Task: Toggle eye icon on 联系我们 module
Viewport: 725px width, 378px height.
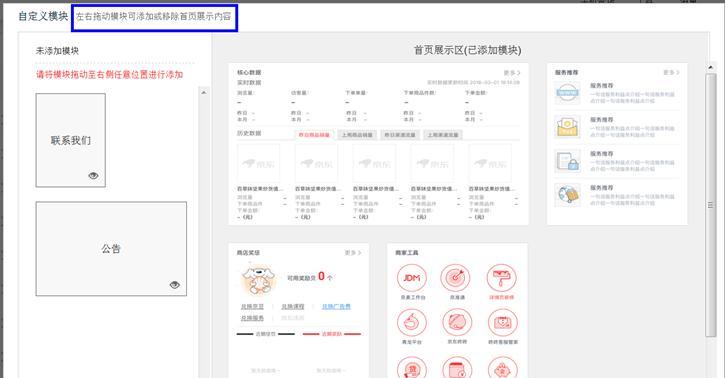Action: 93,176
